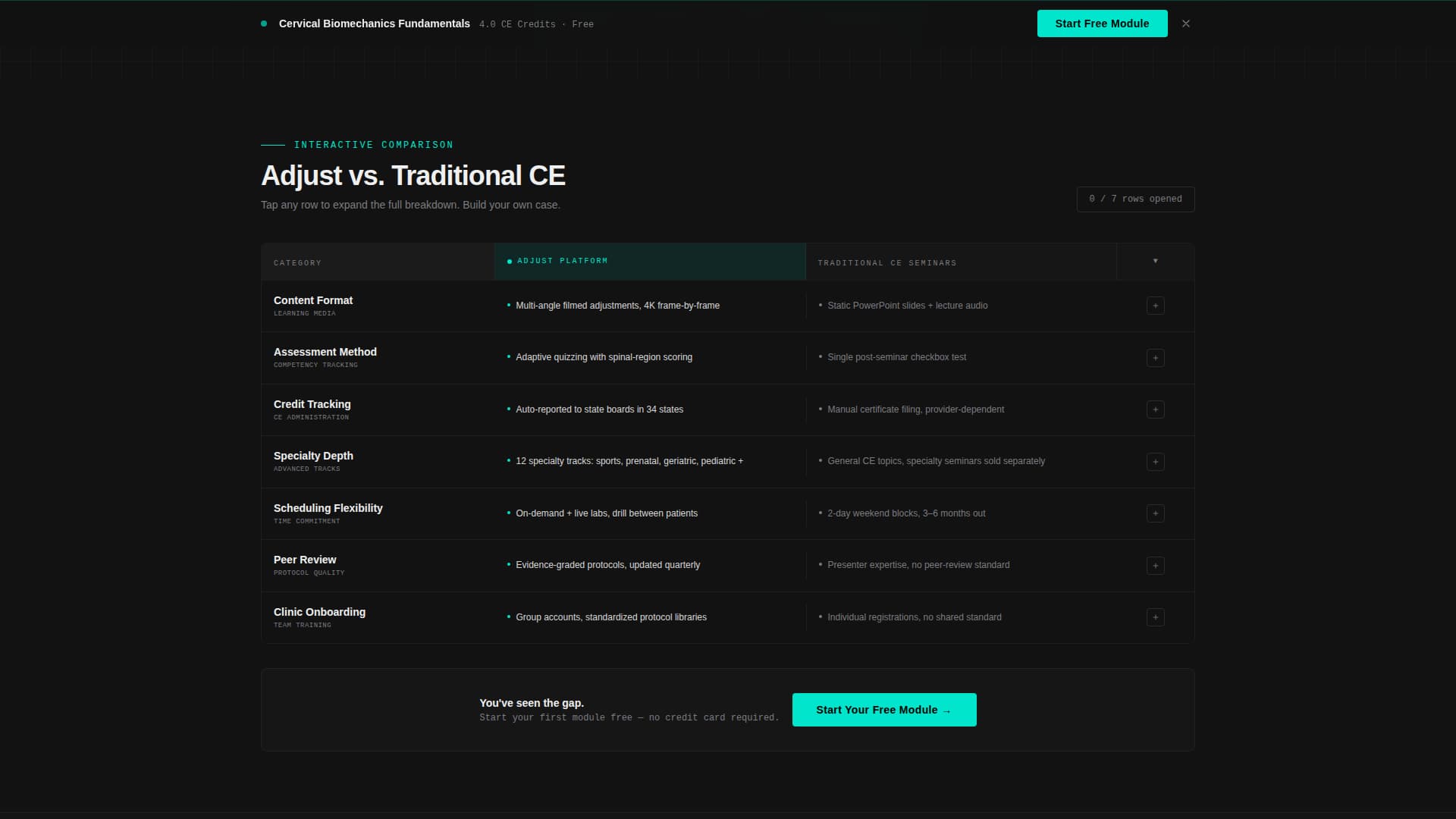Click 'Auto-reported to state boards in 34 states'

(599, 409)
